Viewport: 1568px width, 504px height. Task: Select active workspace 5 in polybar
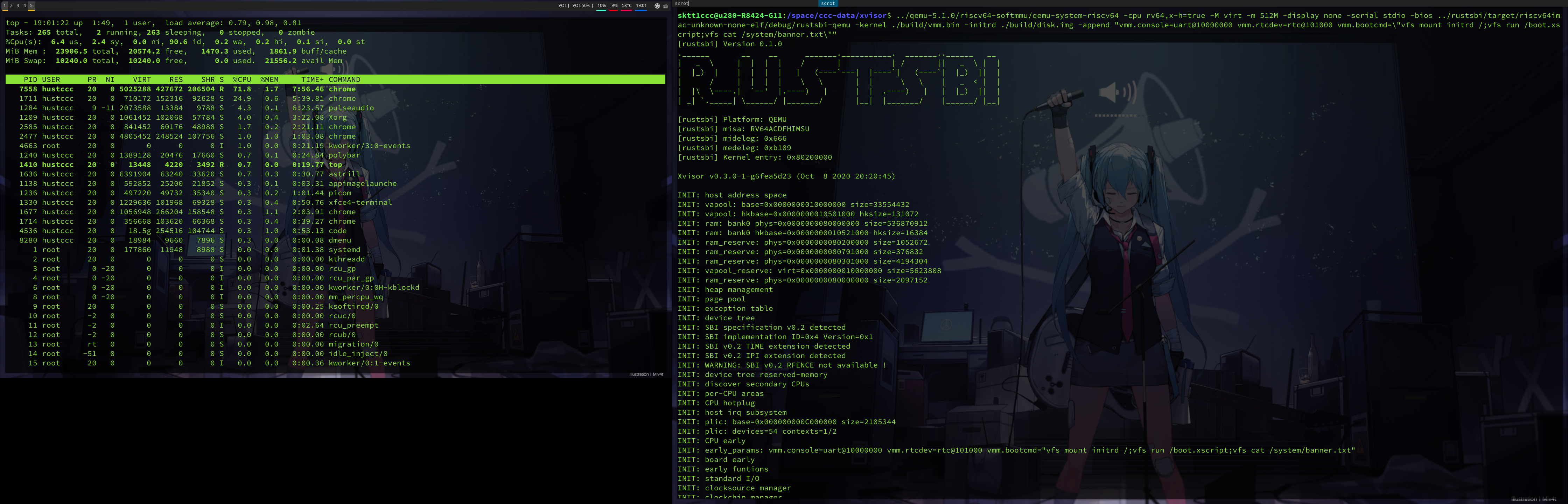click(x=31, y=6)
